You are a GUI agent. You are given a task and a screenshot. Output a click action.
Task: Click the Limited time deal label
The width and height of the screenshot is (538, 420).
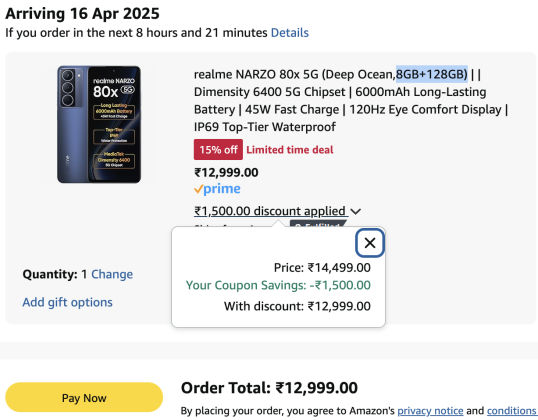point(290,150)
